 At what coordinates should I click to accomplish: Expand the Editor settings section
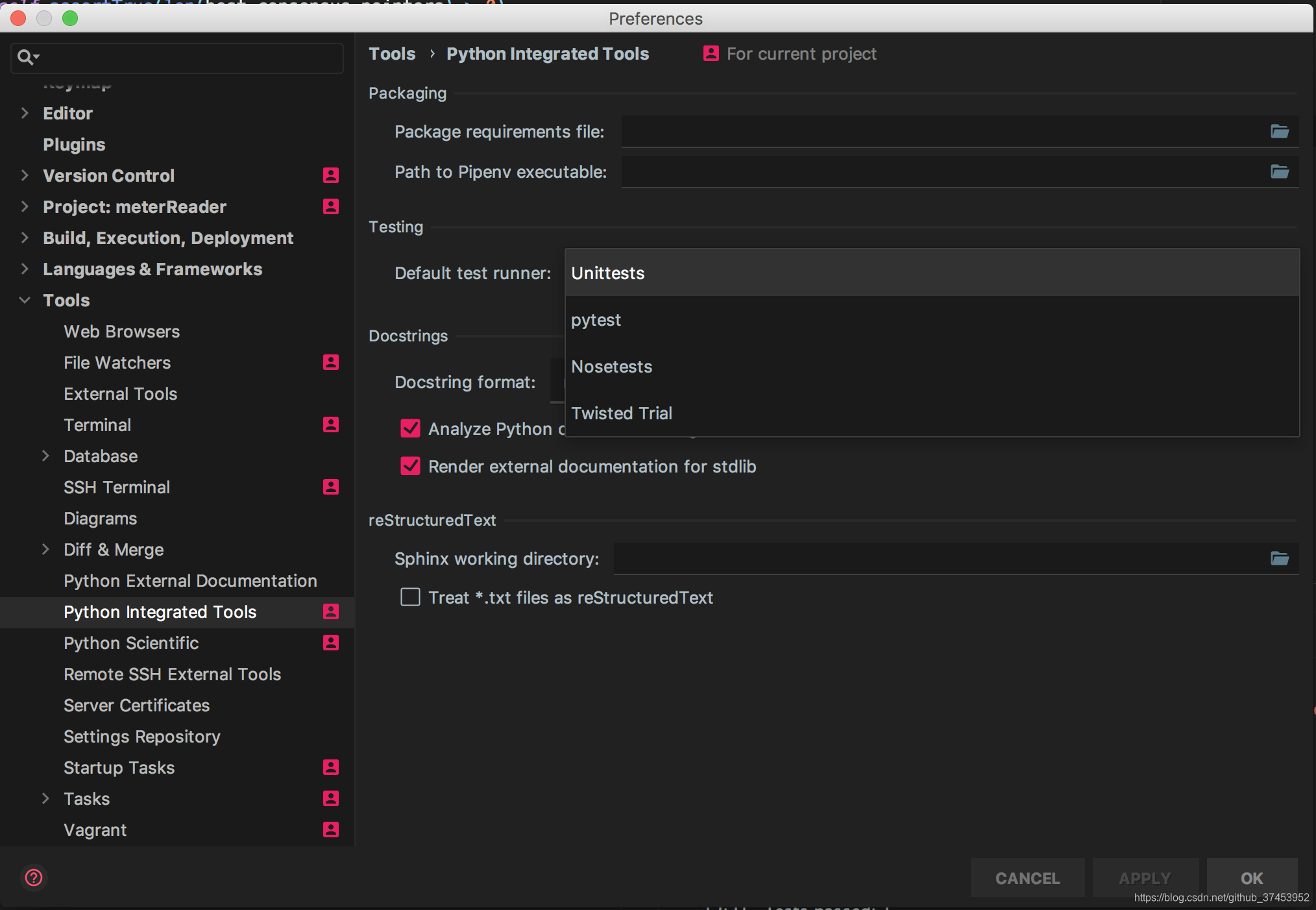(x=25, y=113)
